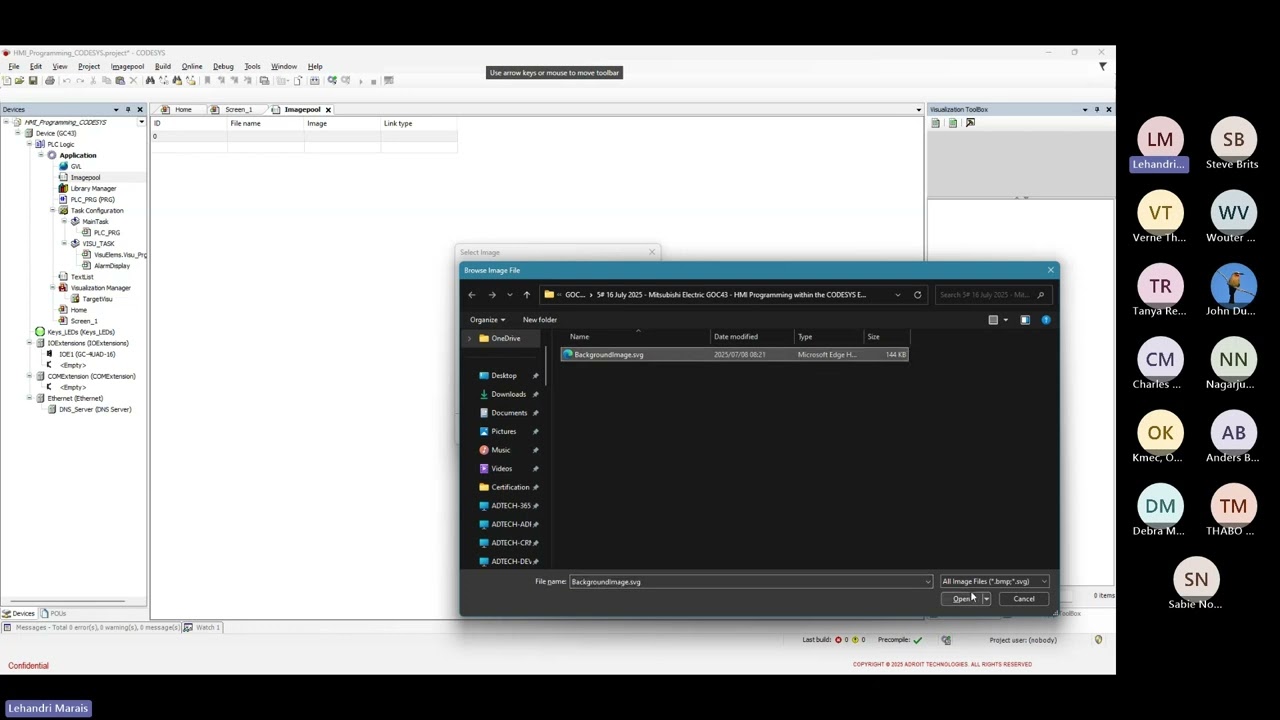Select AlarmDisplay in device tree
1280x720 pixels.
click(112, 266)
